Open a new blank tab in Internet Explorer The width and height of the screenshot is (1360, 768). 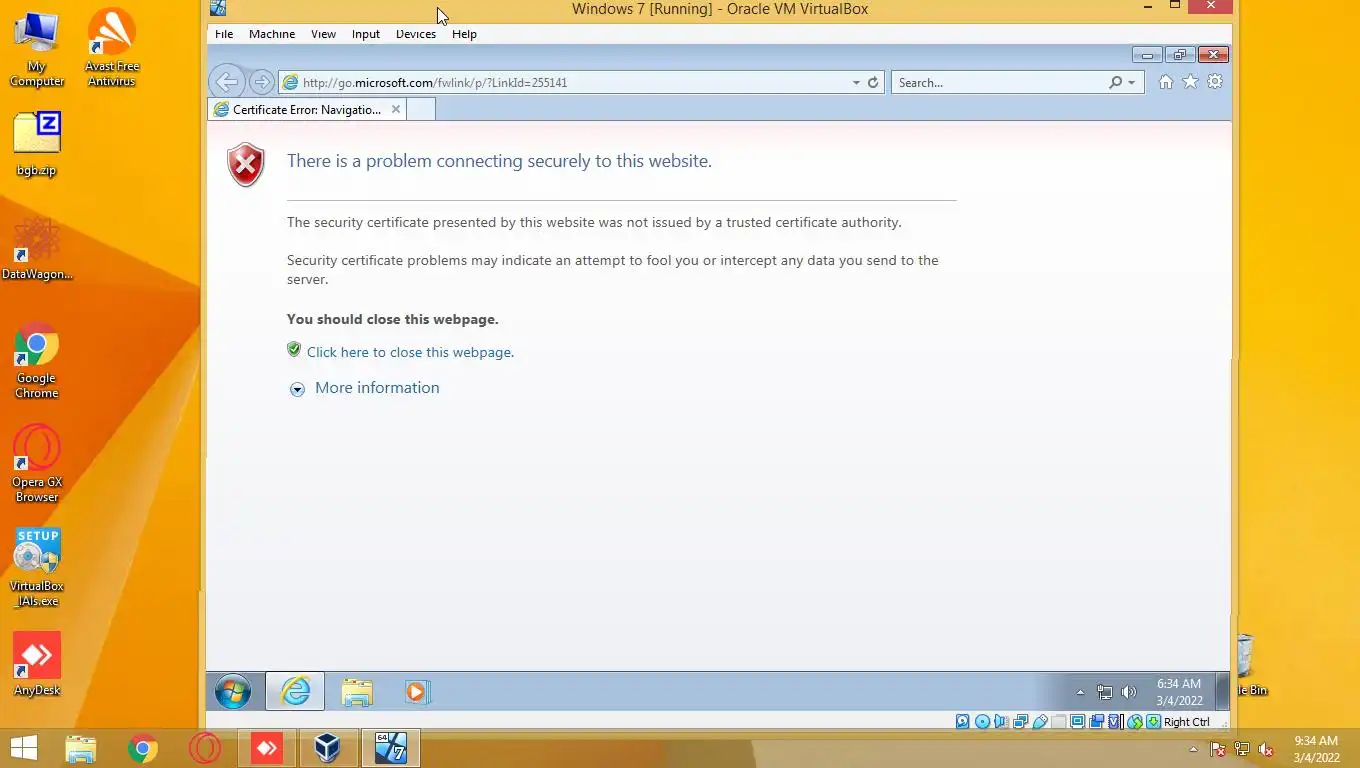click(x=421, y=110)
